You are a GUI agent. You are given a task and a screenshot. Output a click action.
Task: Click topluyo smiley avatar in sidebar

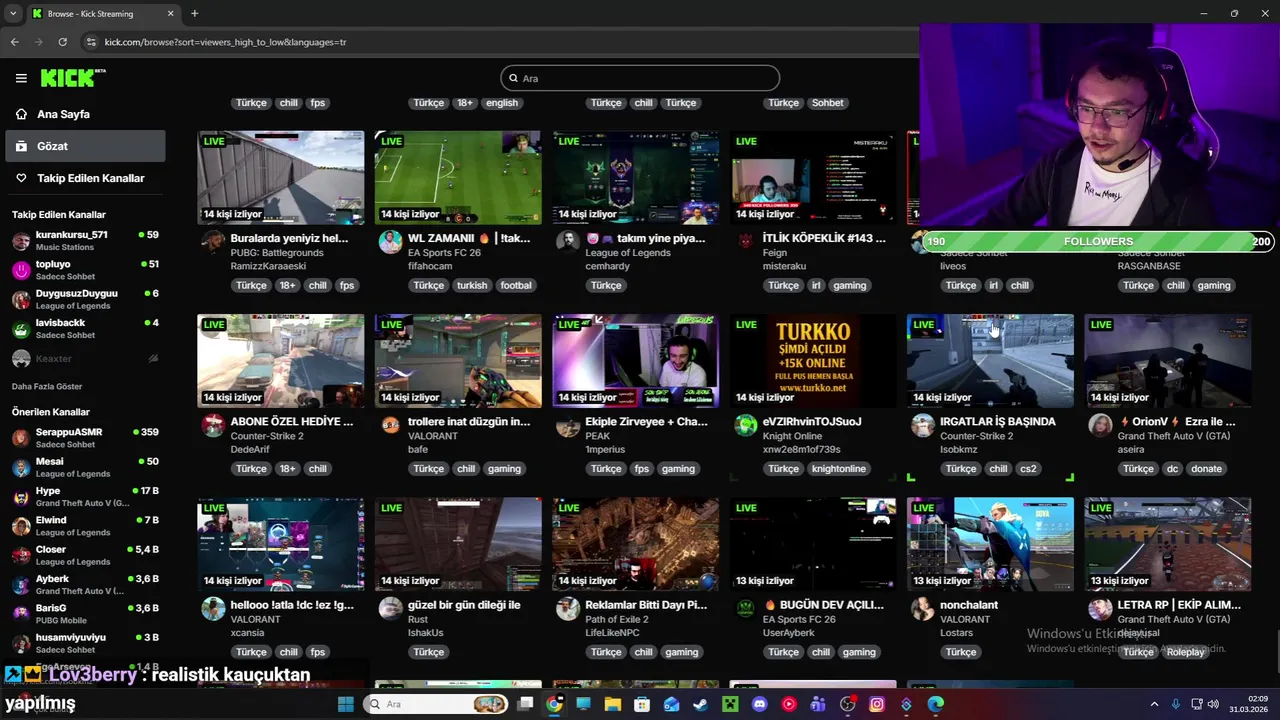click(21, 270)
